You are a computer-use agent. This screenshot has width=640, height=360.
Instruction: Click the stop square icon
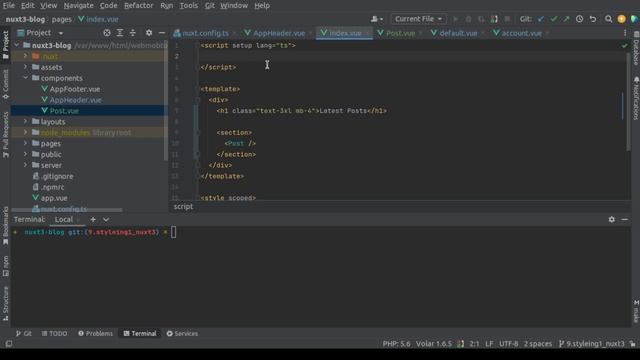pyautogui.click(x=507, y=19)
